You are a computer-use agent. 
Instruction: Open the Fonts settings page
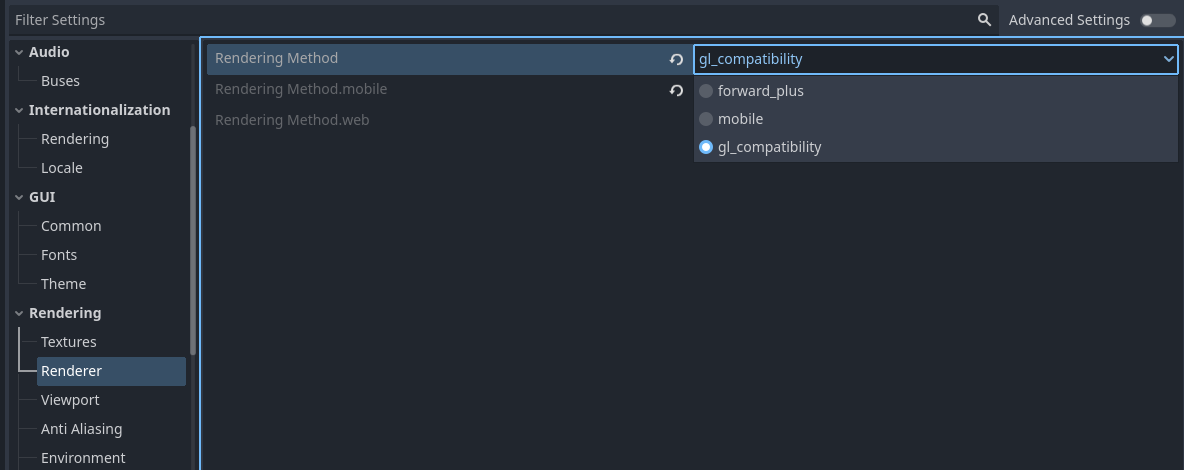point(59,255)
